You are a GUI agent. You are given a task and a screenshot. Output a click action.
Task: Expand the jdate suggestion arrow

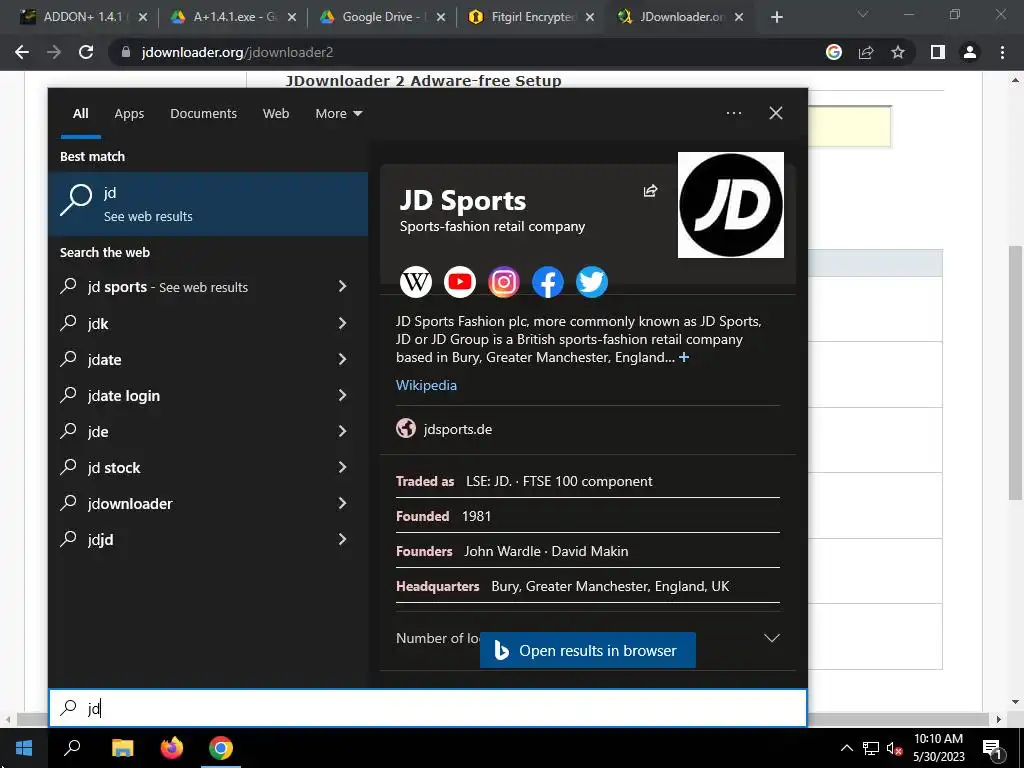(342, 359)
